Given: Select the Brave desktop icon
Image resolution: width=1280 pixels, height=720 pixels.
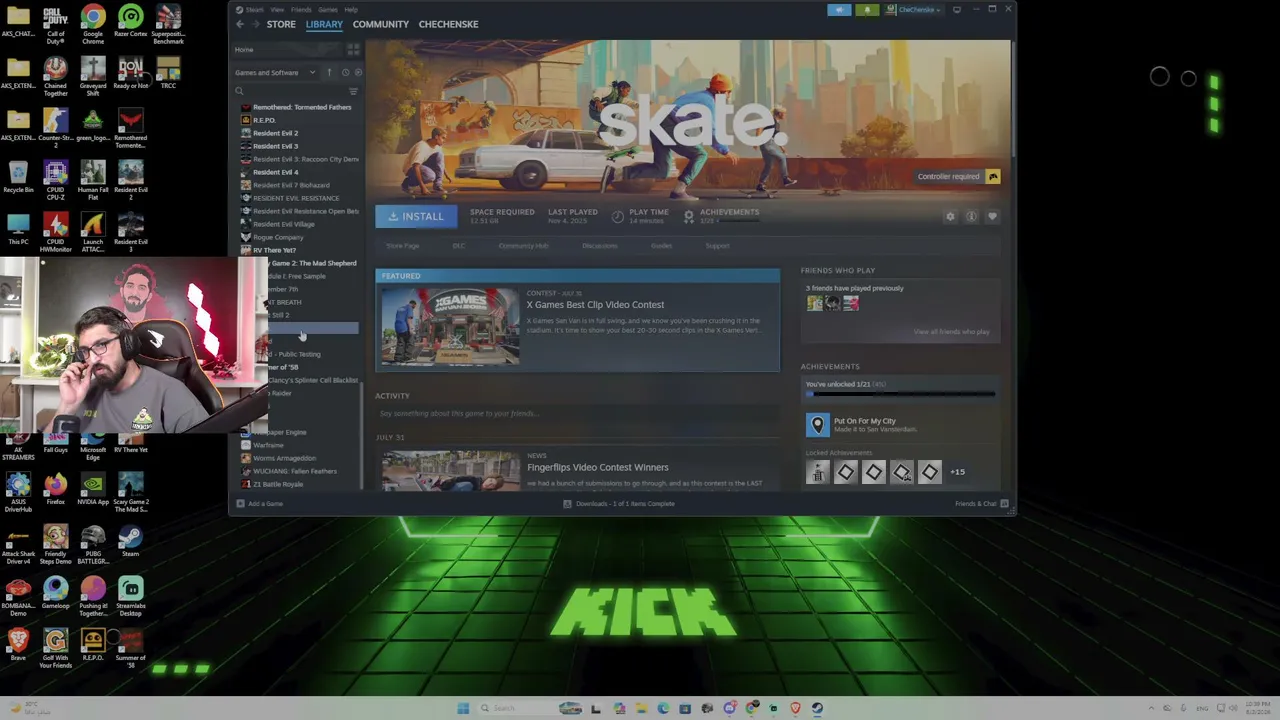Looking at the screenshot, I should point(18,645).
